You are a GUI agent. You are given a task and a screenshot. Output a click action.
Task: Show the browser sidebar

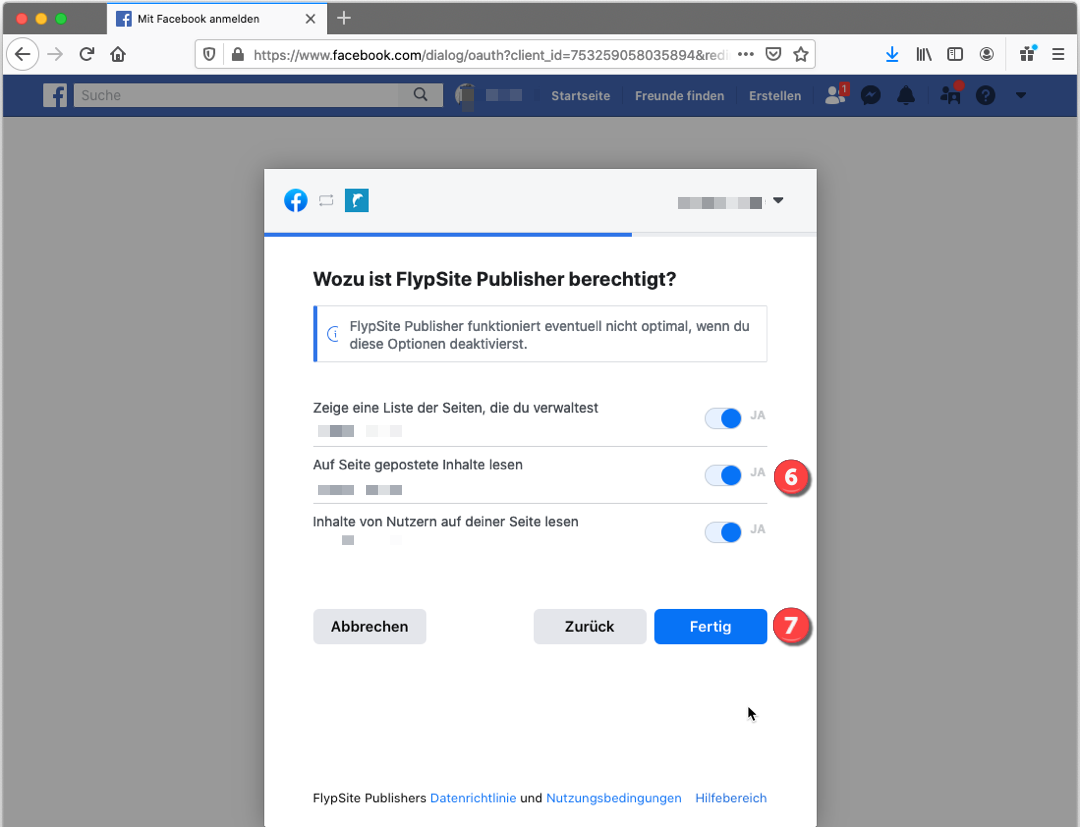tap(955, 54)
